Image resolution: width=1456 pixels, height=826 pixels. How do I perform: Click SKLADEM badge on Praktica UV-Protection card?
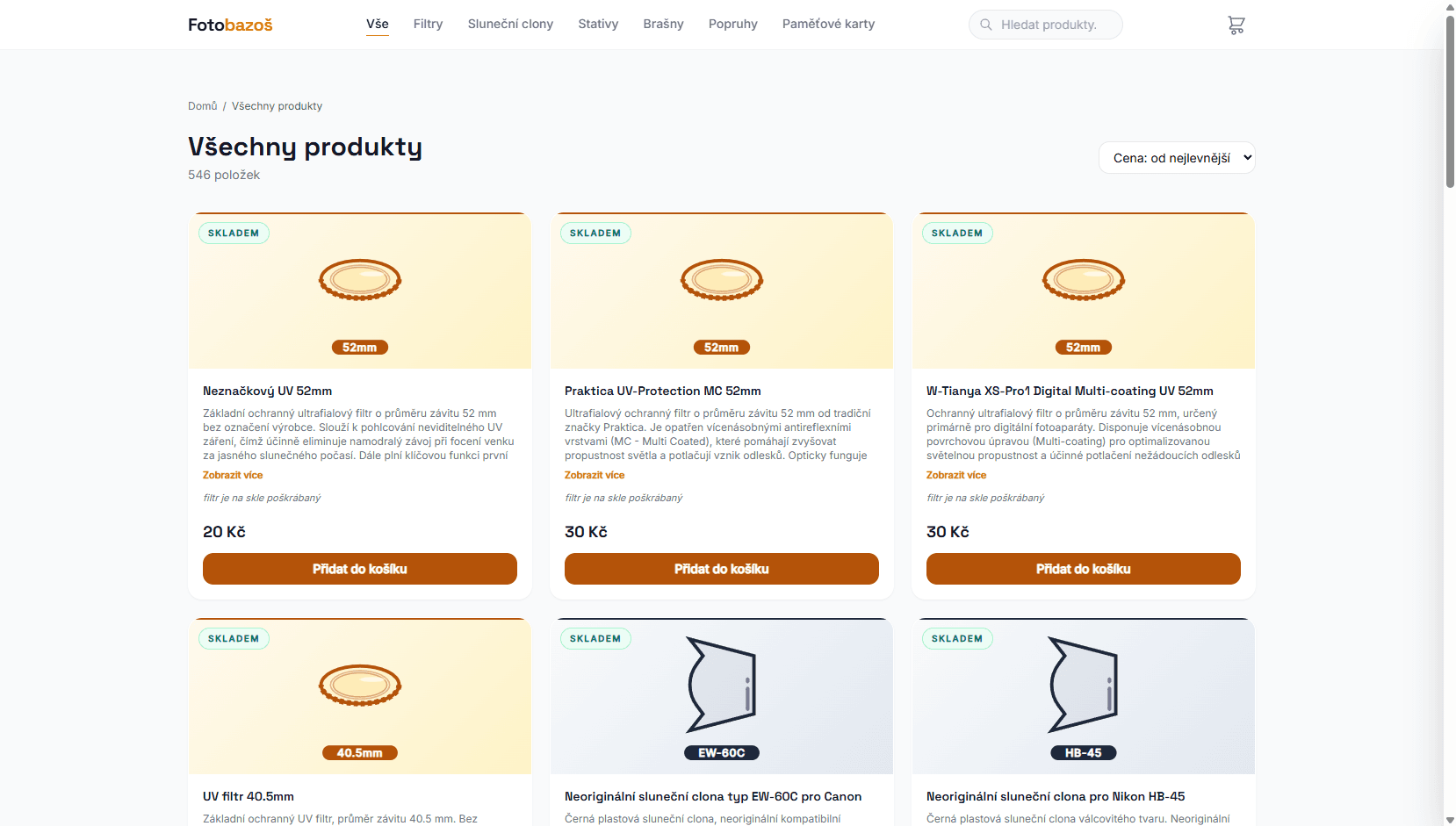point(595,233)
